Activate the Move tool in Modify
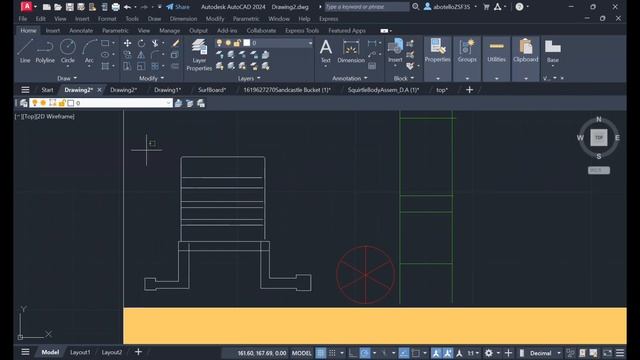 pyautogui.click(x=127, y=43)
